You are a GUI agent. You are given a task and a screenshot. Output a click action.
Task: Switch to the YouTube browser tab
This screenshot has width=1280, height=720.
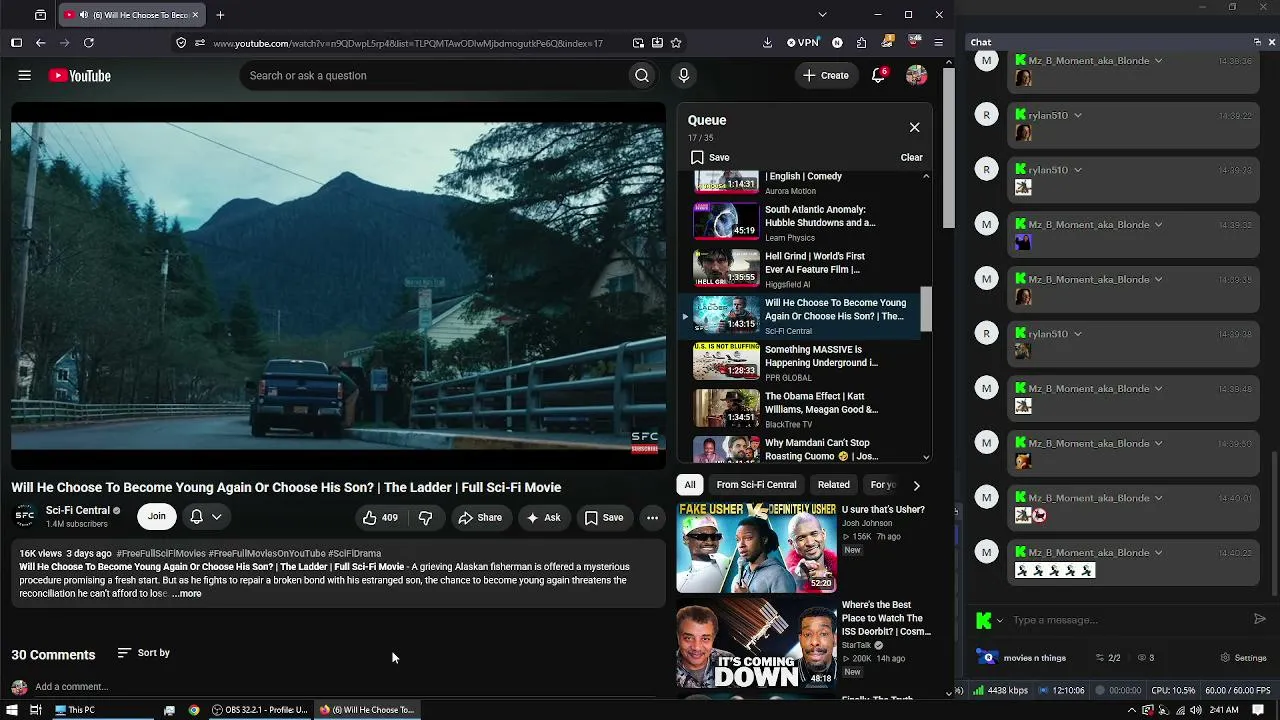[x=130, y=15]
